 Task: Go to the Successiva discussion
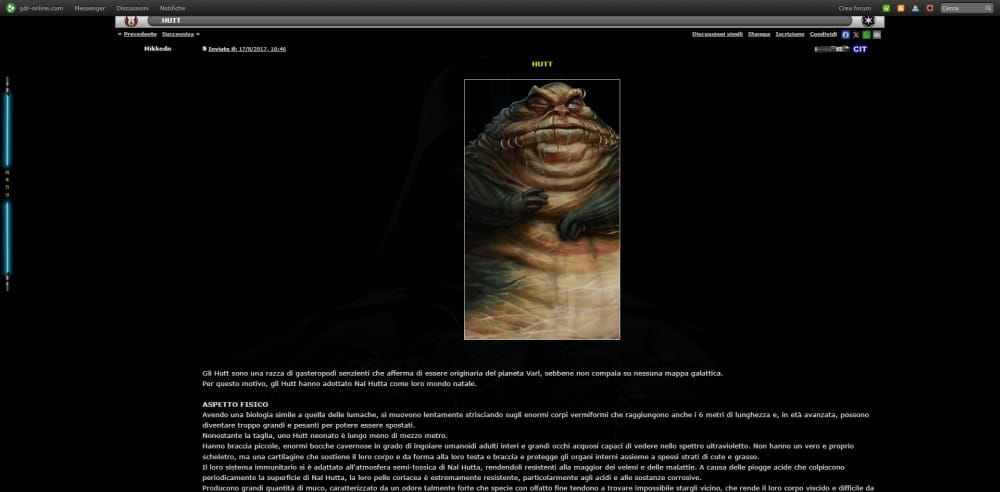tap(178, 34)
